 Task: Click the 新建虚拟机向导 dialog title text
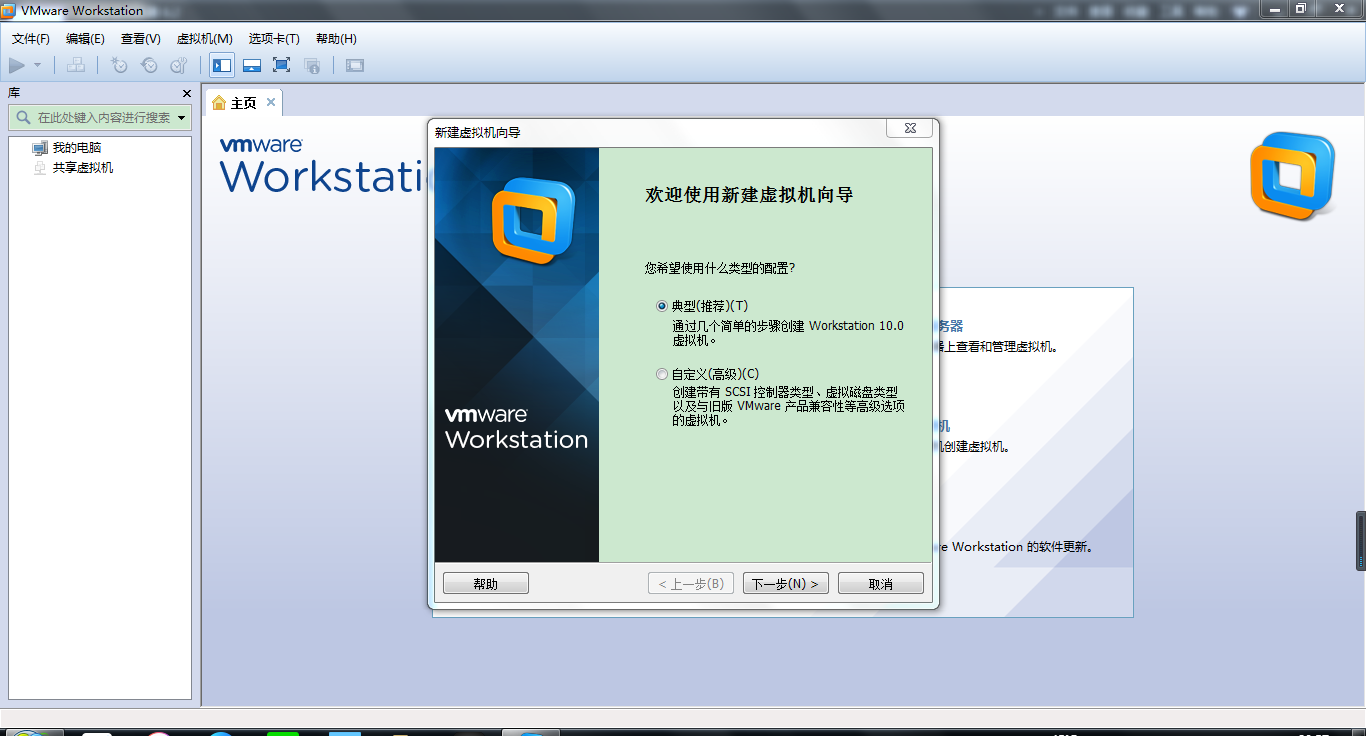pyautogui.click(x=477, y=132)
